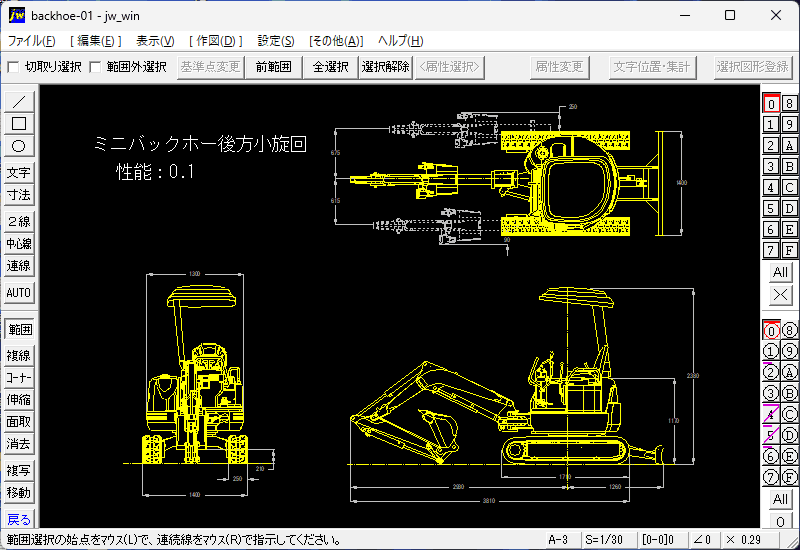The image size is (800, 550).
Task: Select the 移動 move tool
Action: pyautogui.click(x=19, y=493)
